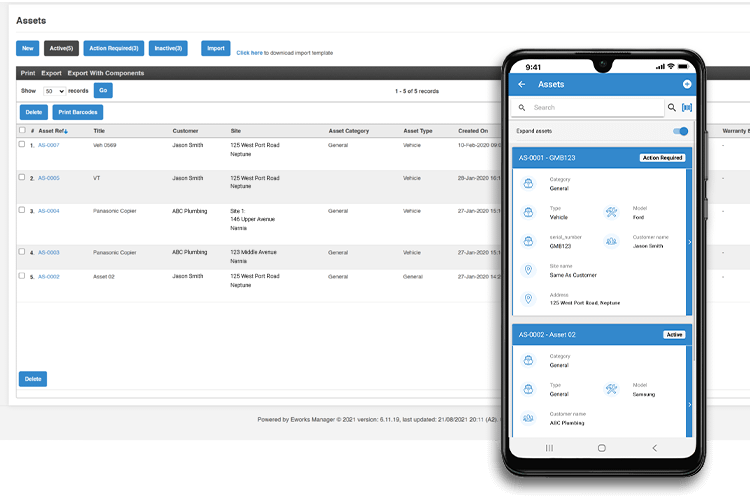This screenshot has width=750, height=500.
Task: Switch to the Action Required(3) tab
Action: pyautogui.click(x=113, y=48)
